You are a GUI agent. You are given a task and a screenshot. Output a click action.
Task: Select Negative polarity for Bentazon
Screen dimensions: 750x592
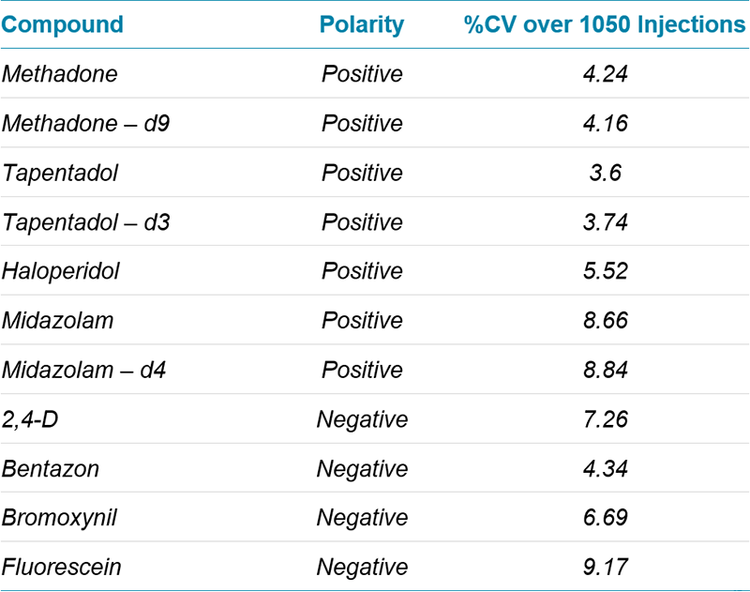click(x=362, y=469)
